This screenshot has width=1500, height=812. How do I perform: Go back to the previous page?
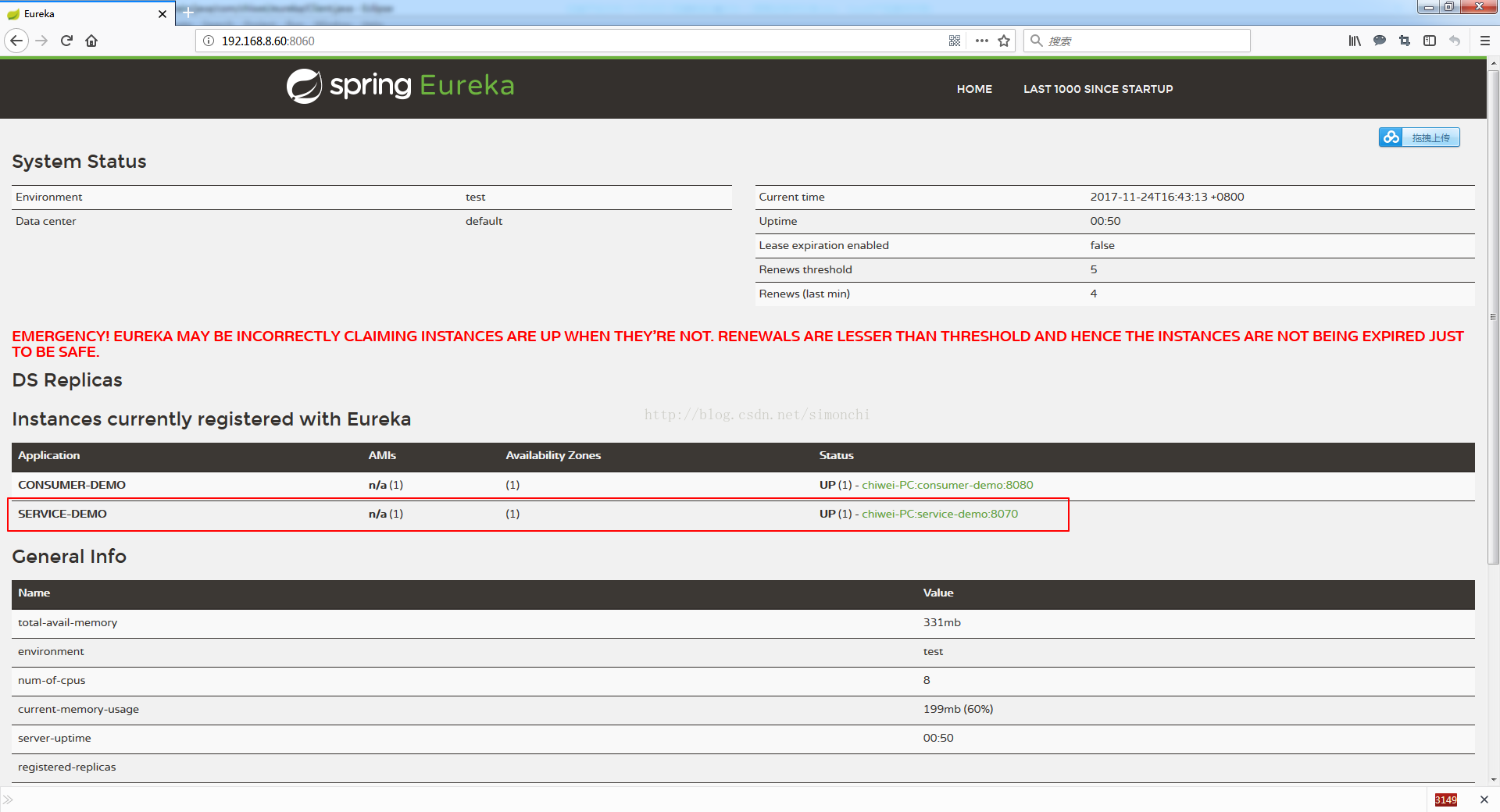16,41
